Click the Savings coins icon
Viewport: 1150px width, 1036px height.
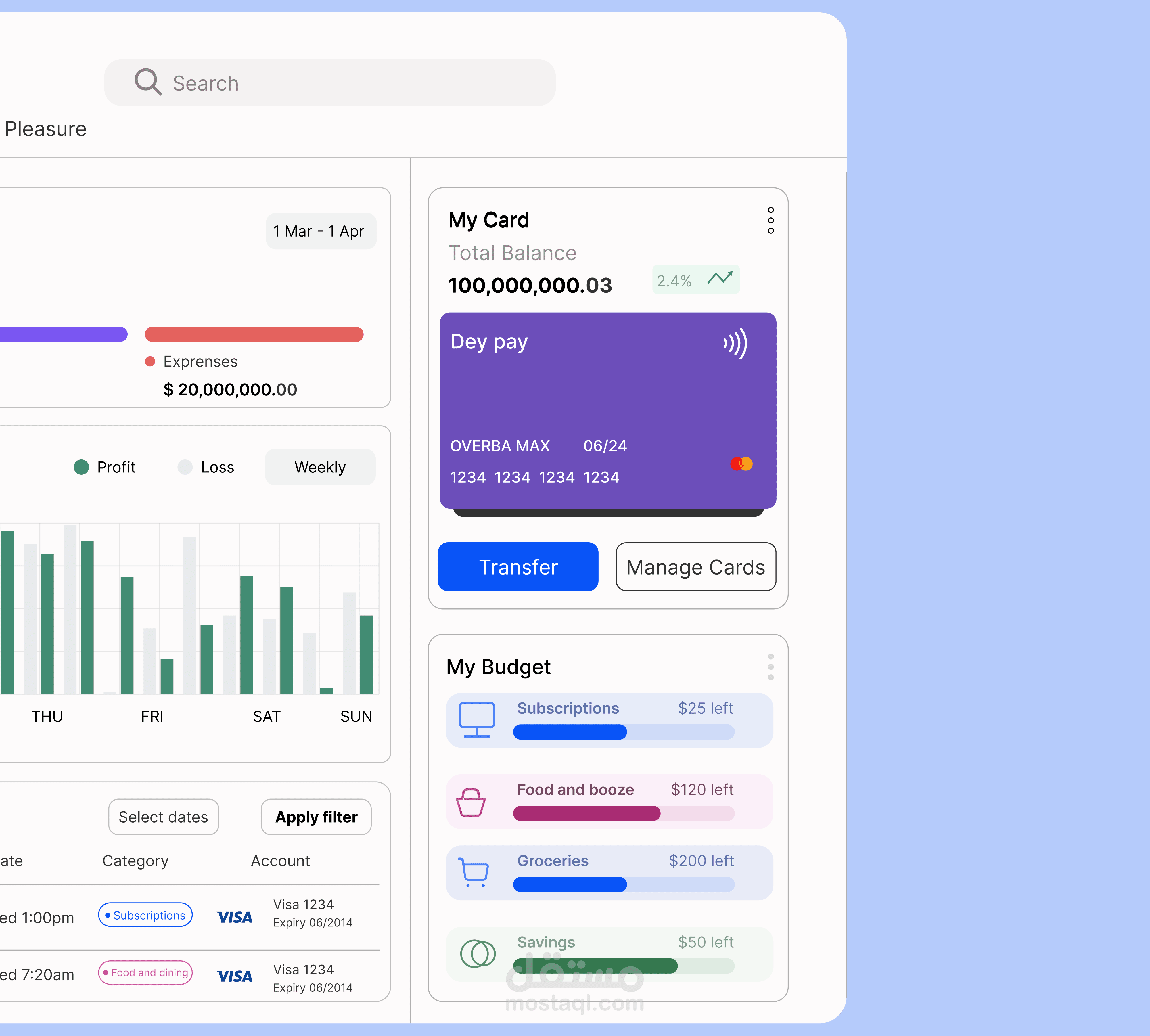478,953
